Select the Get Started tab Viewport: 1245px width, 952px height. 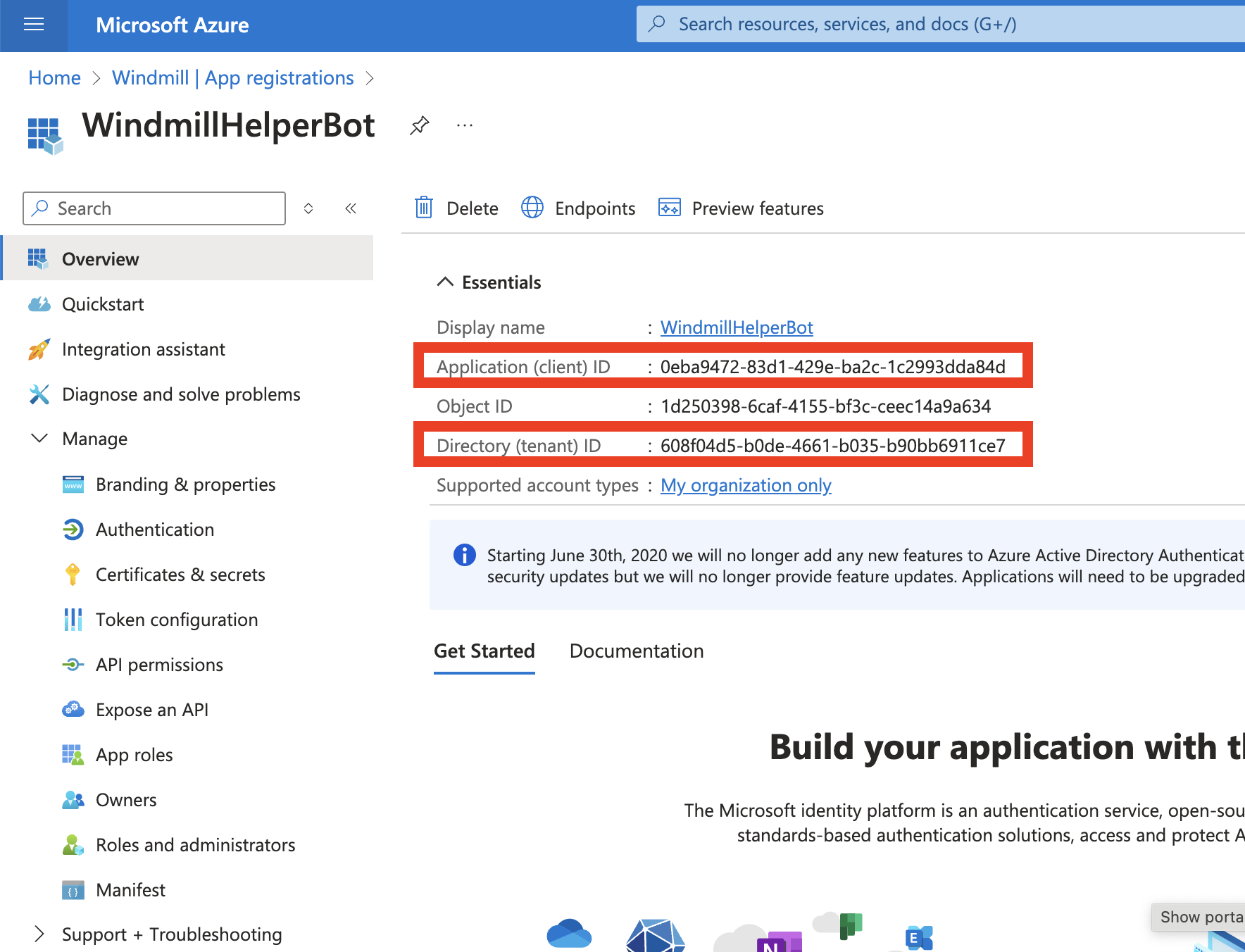click(484, 651)
